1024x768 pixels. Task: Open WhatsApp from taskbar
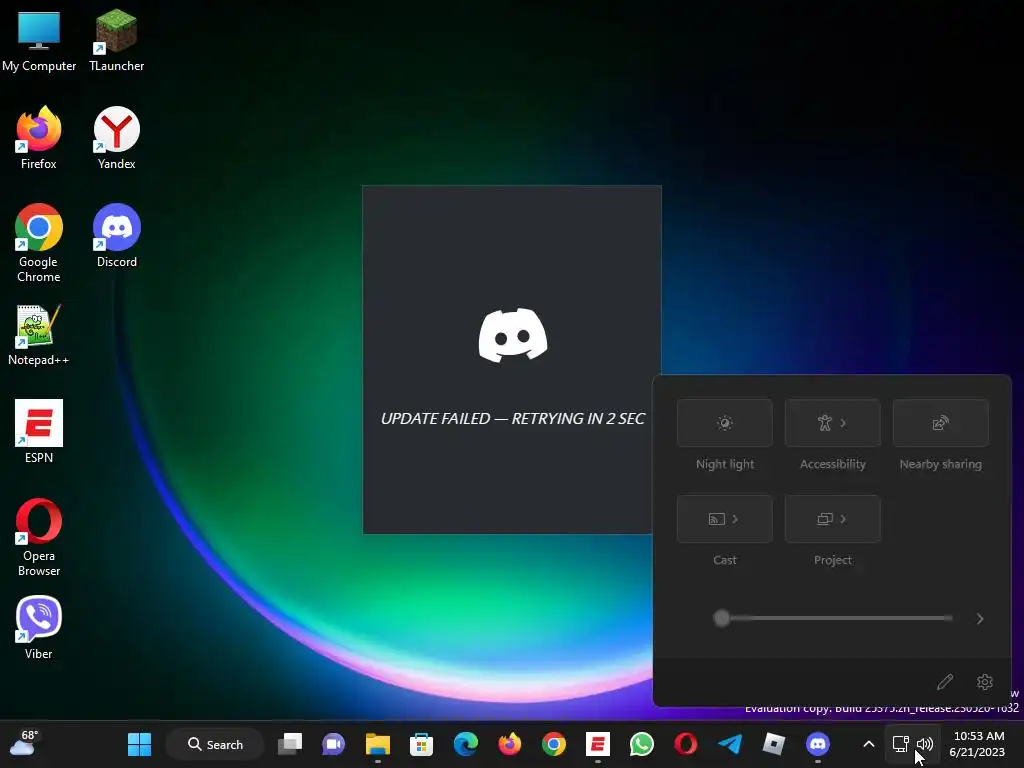pos(641,744)
